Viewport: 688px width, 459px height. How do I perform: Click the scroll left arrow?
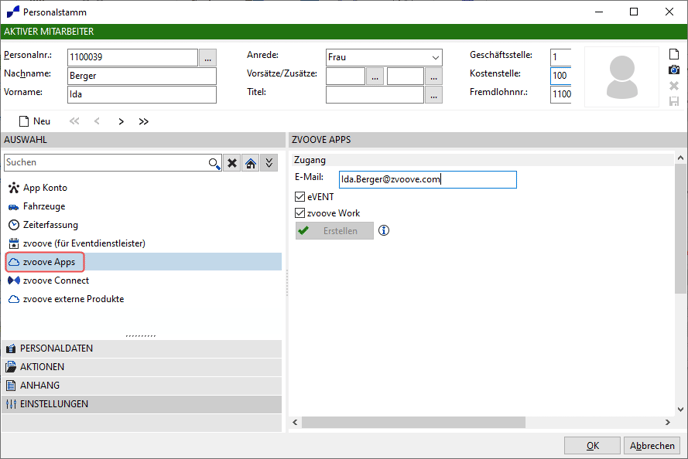pos(295,422)
